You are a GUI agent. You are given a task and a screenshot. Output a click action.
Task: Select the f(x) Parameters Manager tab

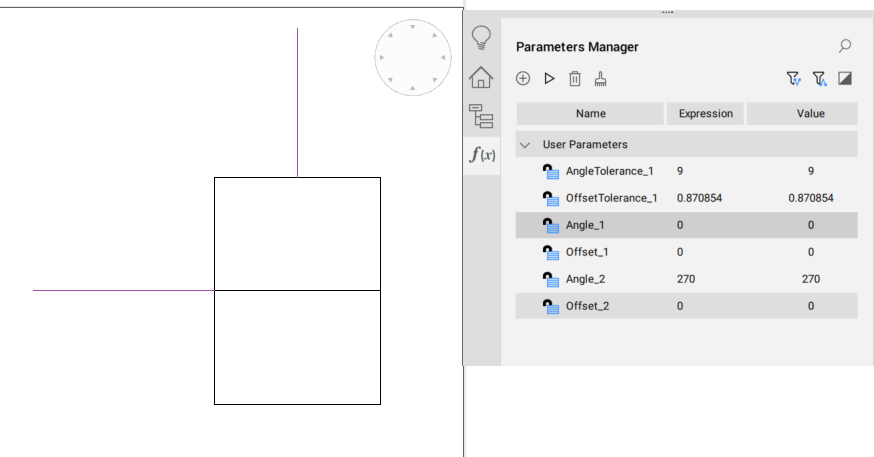point(482,155)
